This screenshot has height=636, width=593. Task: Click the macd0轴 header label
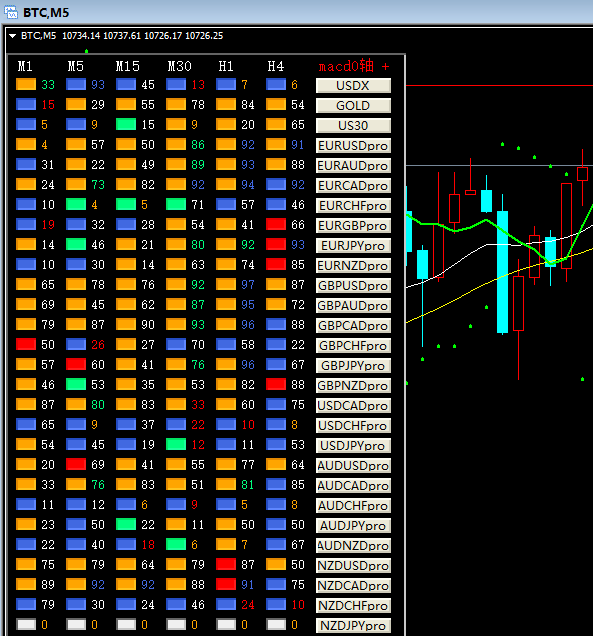pos(346,66)
